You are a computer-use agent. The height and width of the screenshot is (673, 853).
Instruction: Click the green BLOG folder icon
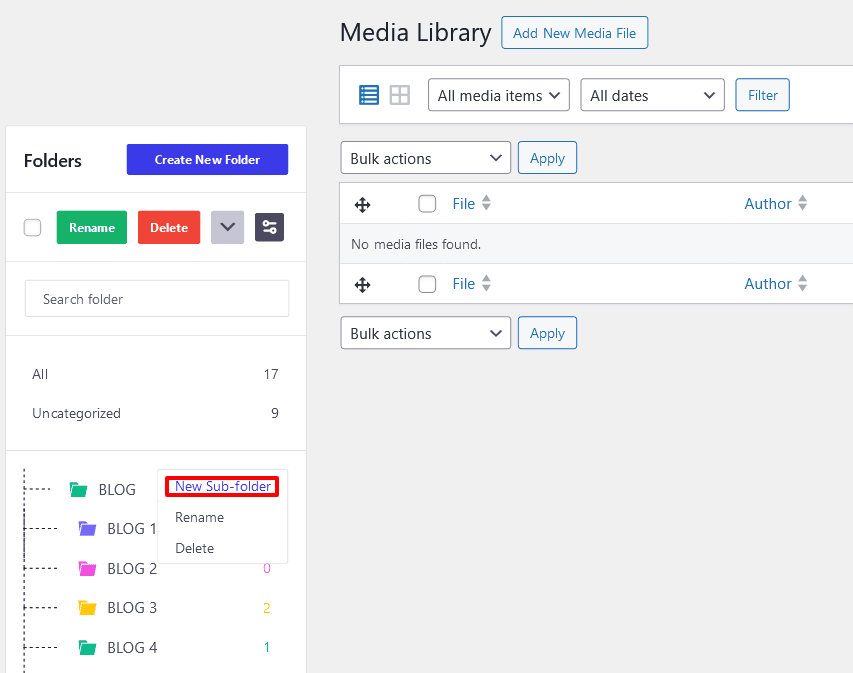[x=79, y=490]
